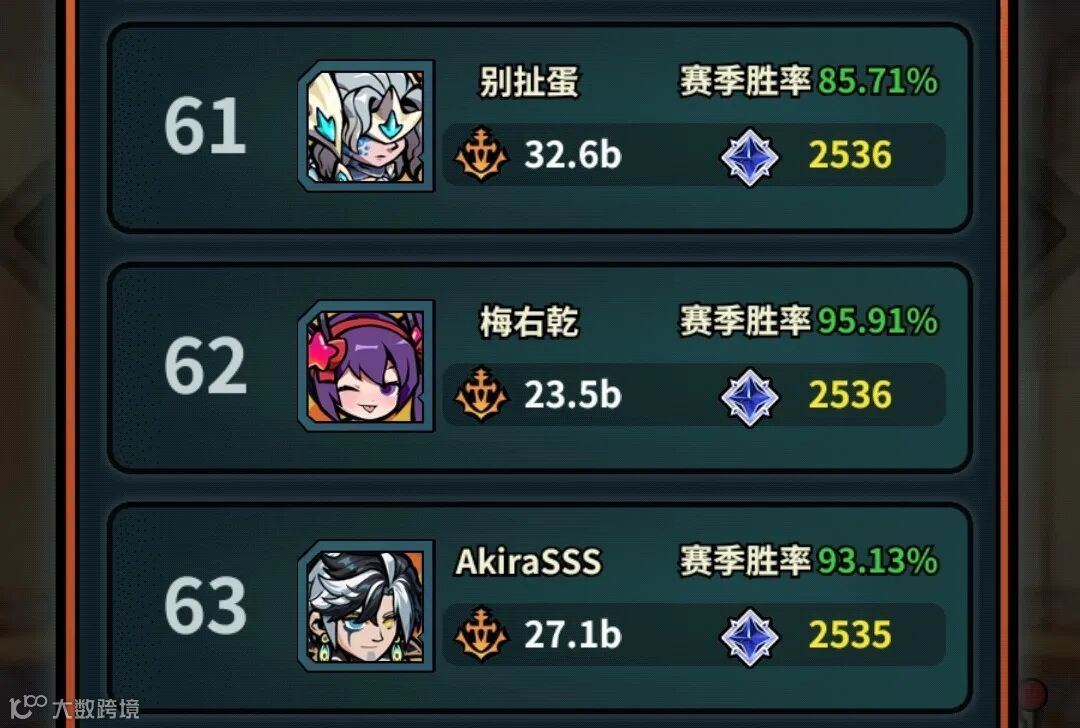The image size is (1080, 728).
Task: Click the season win rate 95.91%
Action: click(x=878, y=321)
